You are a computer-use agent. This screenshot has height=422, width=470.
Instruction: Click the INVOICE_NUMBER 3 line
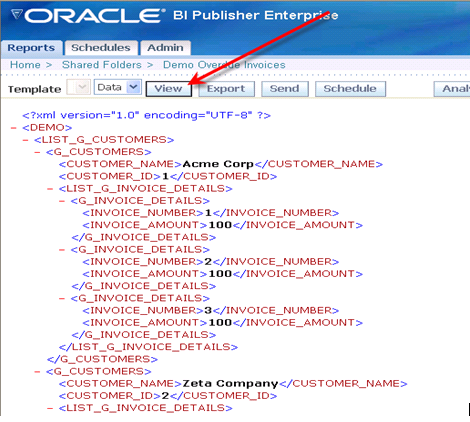[x=211, y=311]
